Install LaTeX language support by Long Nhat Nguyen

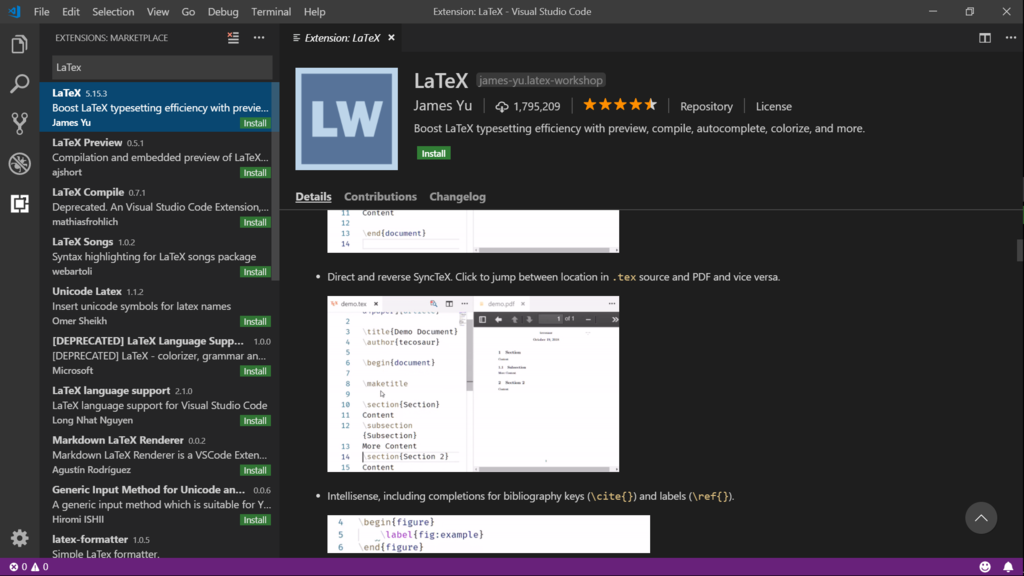255,421
